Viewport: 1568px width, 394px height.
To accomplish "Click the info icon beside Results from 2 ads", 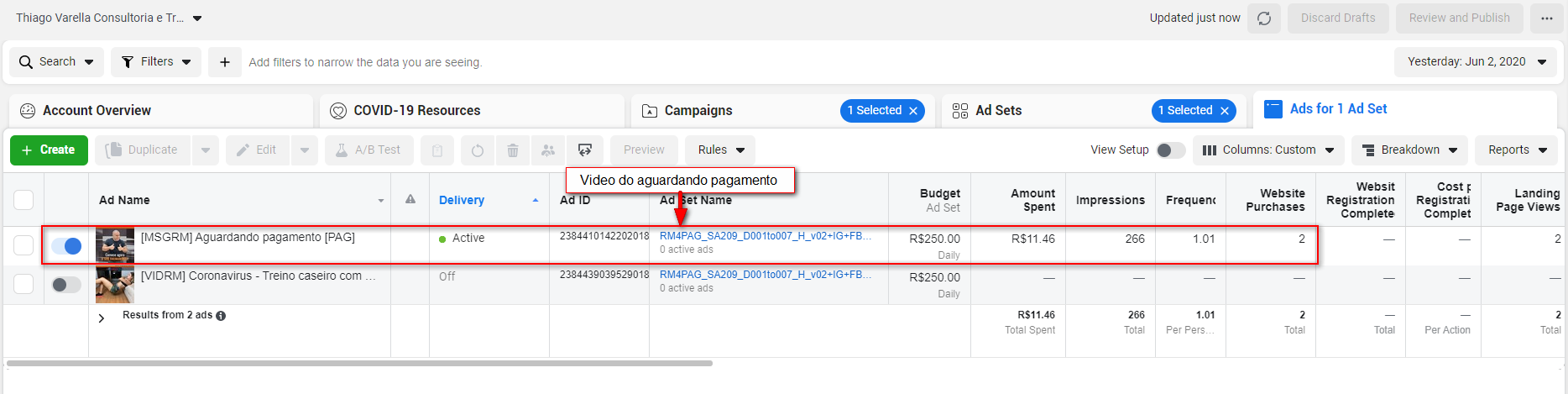I will [221, 316].
